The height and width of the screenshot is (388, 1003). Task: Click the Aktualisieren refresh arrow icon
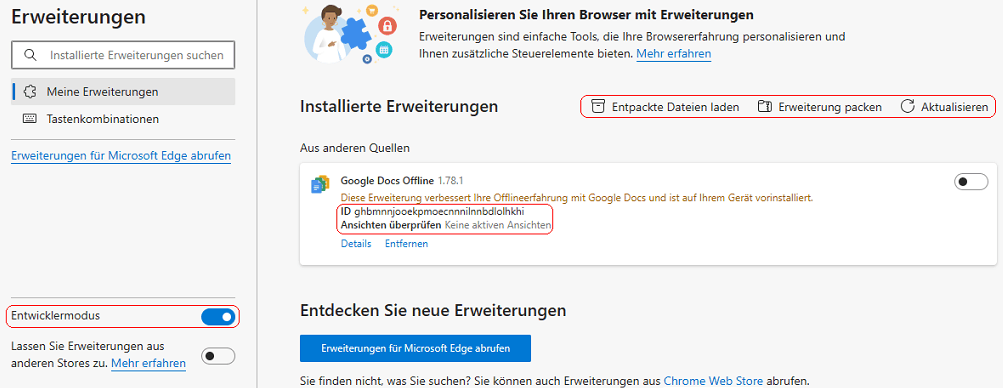[907, 107]
